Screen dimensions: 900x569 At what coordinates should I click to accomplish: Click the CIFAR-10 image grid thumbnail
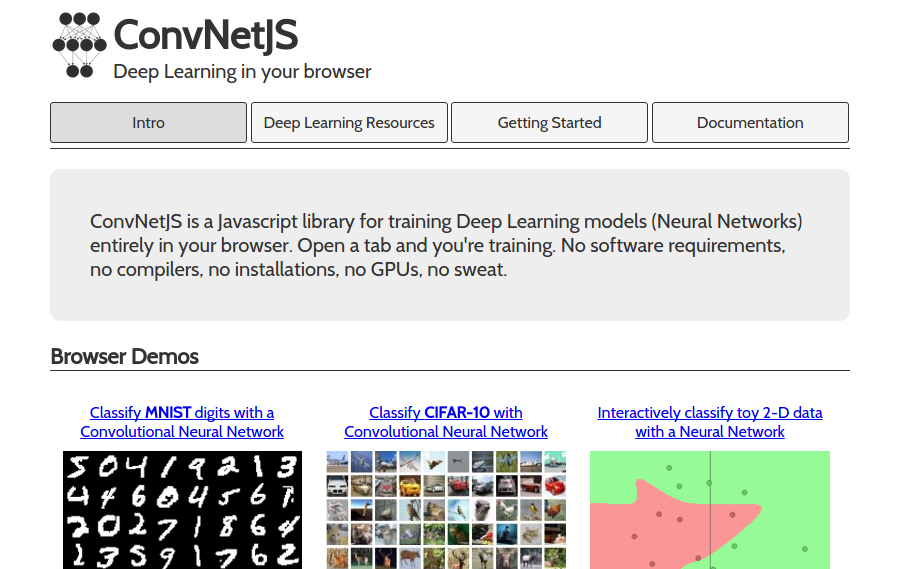pos(446,510)
